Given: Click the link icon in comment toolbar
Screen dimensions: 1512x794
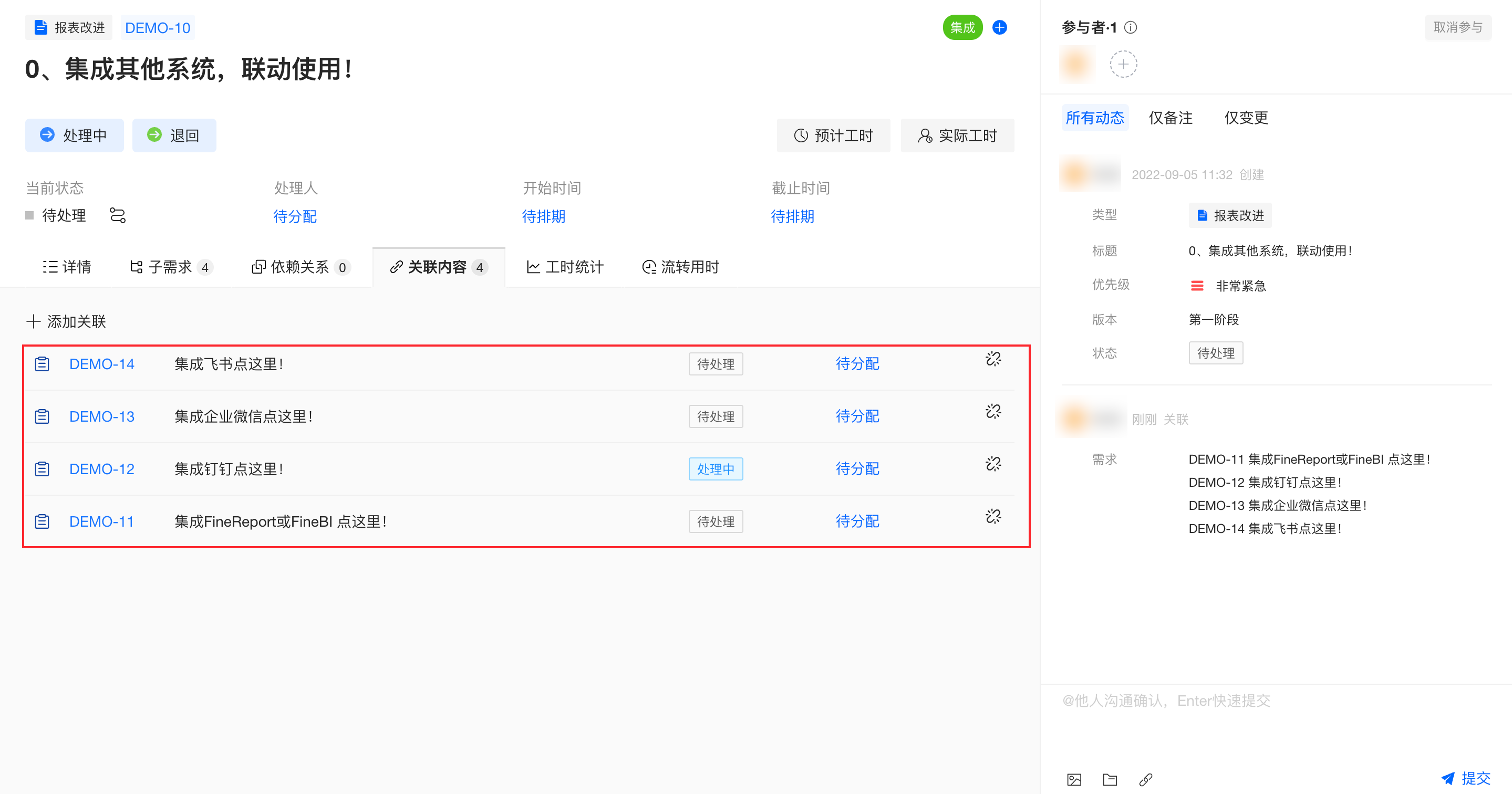Looking at the screenshot, I should [x=1145, y=779].
